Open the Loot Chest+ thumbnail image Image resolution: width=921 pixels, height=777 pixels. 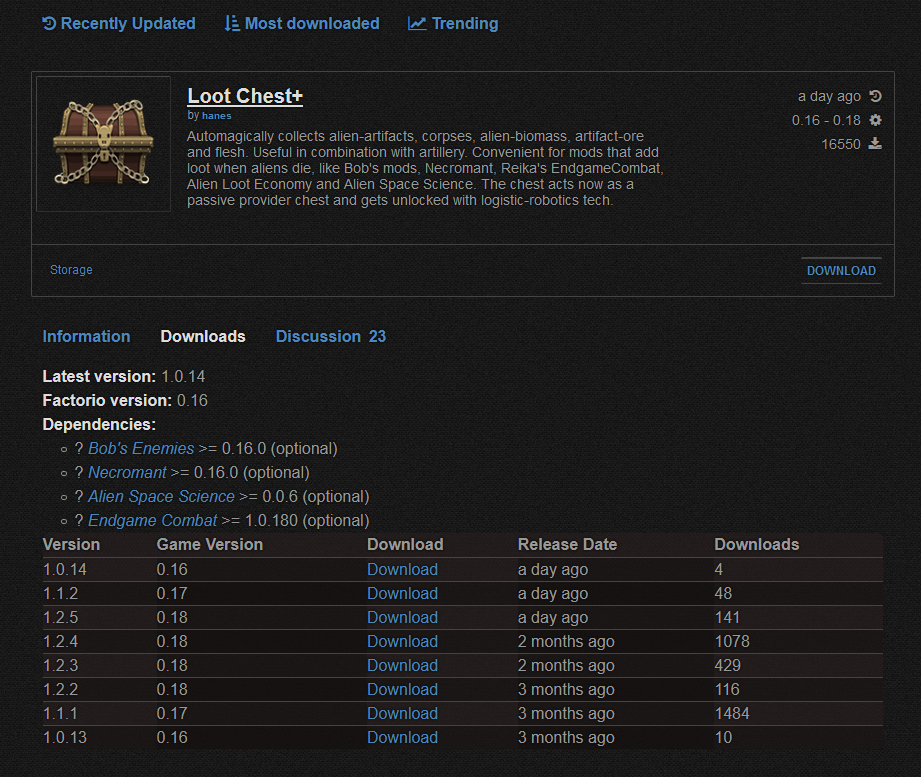coord(103,144)
